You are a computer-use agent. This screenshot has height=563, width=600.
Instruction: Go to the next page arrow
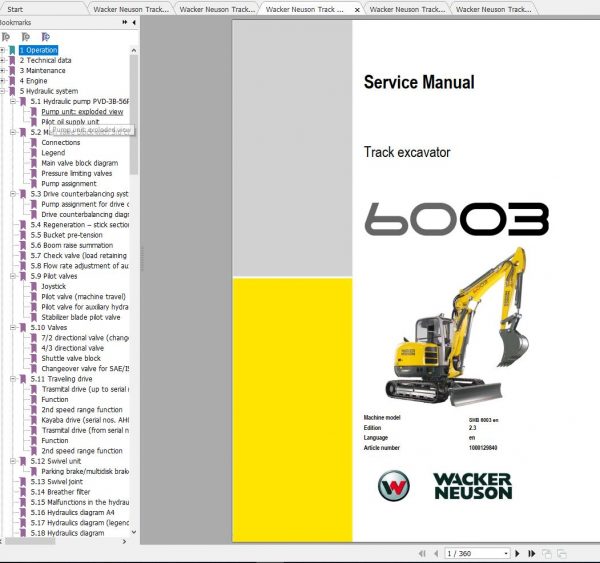coord(517,553)
